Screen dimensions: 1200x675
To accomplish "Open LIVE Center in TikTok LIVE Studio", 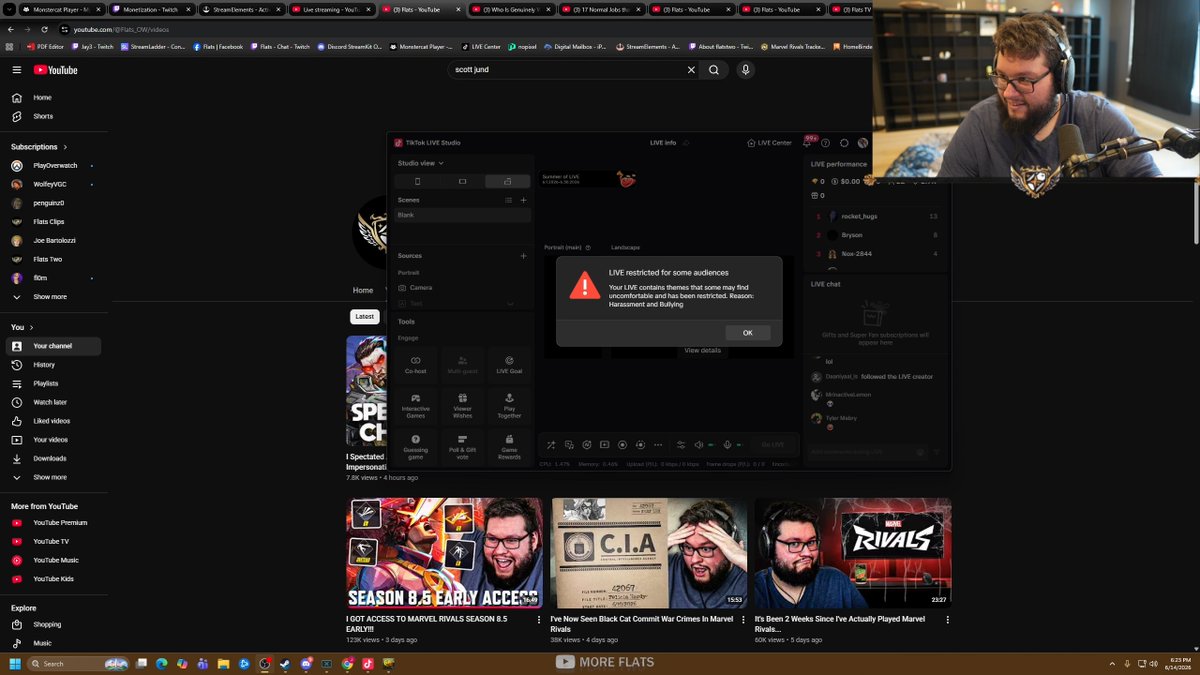I will click(769, 143).
